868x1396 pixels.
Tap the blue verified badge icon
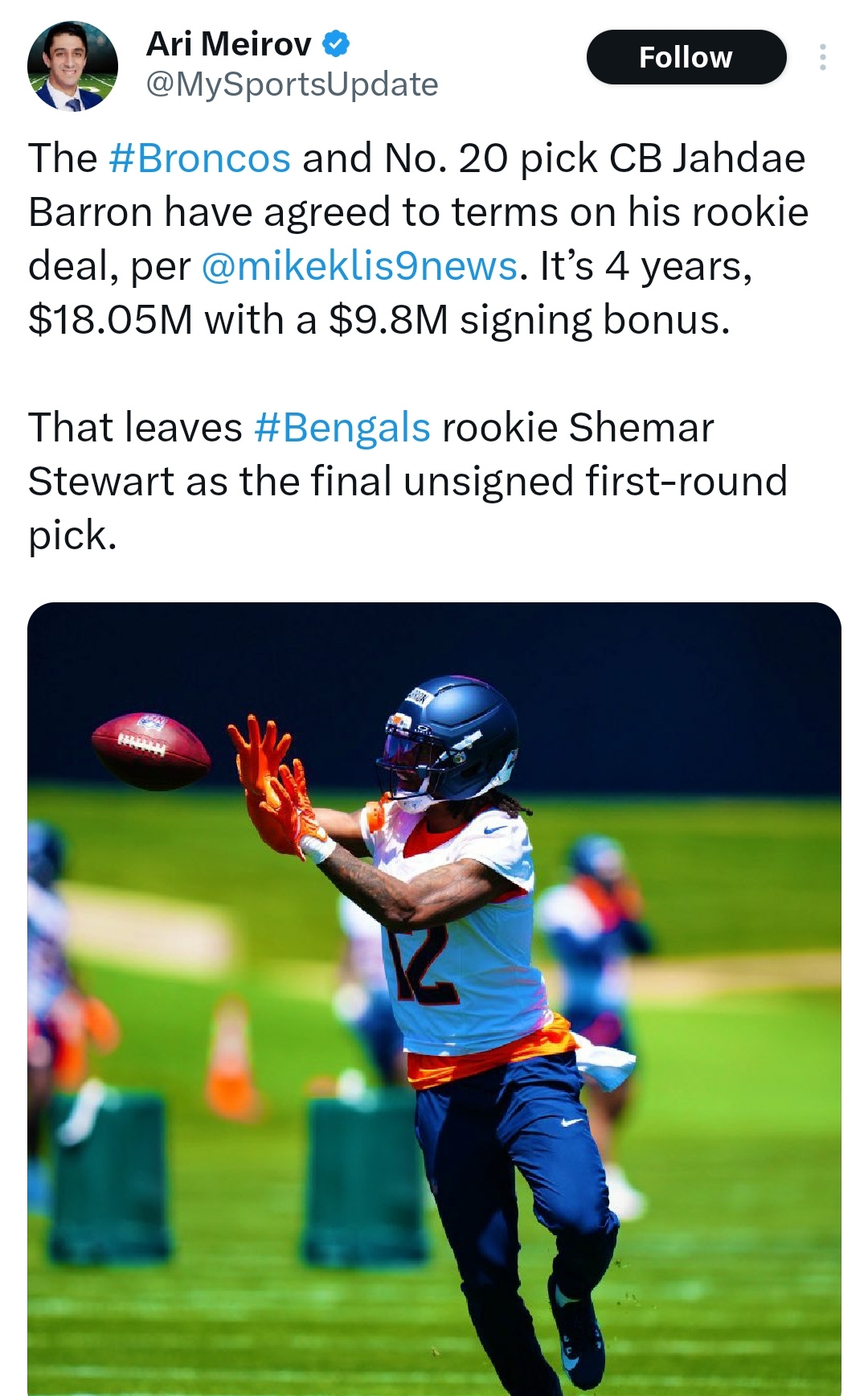(336, 44)
